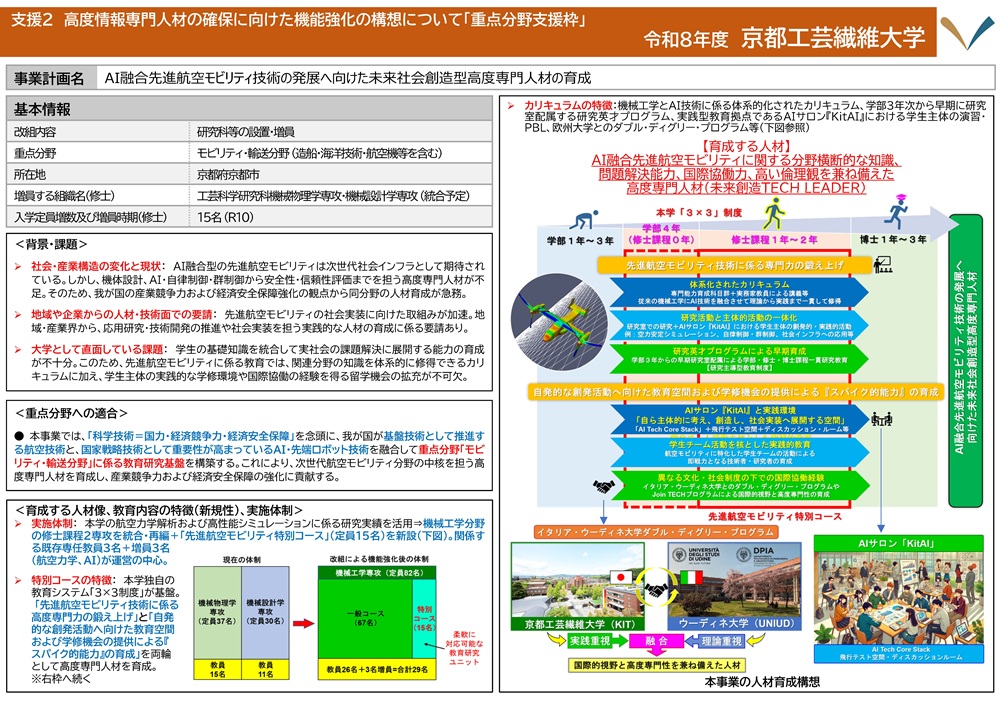Click the 体系化されたカリキュラム blue arrow
The width and height of the screenshot is (1000, 706).
pos(739,292)
